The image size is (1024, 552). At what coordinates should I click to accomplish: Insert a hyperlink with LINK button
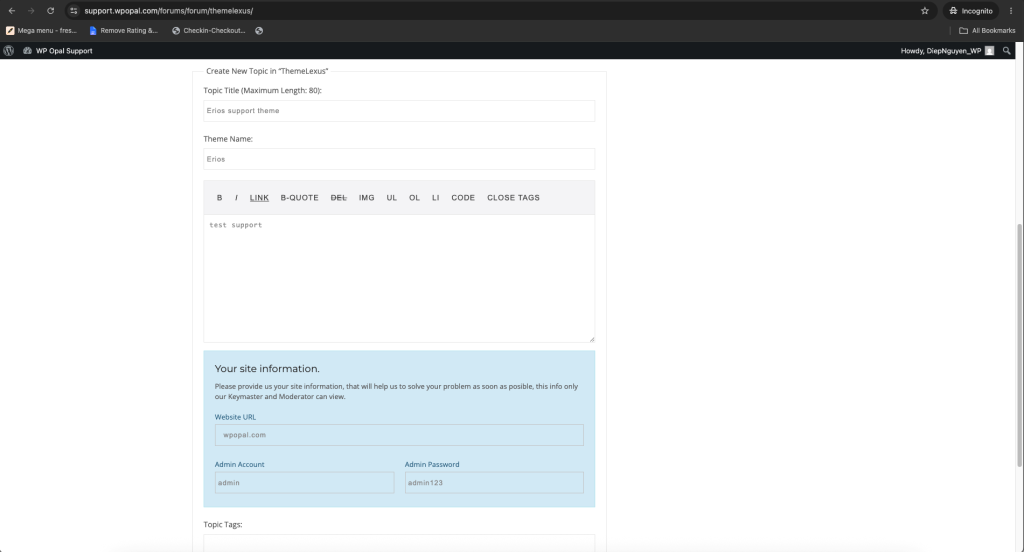pyautogui.click(x=259, y=197)
